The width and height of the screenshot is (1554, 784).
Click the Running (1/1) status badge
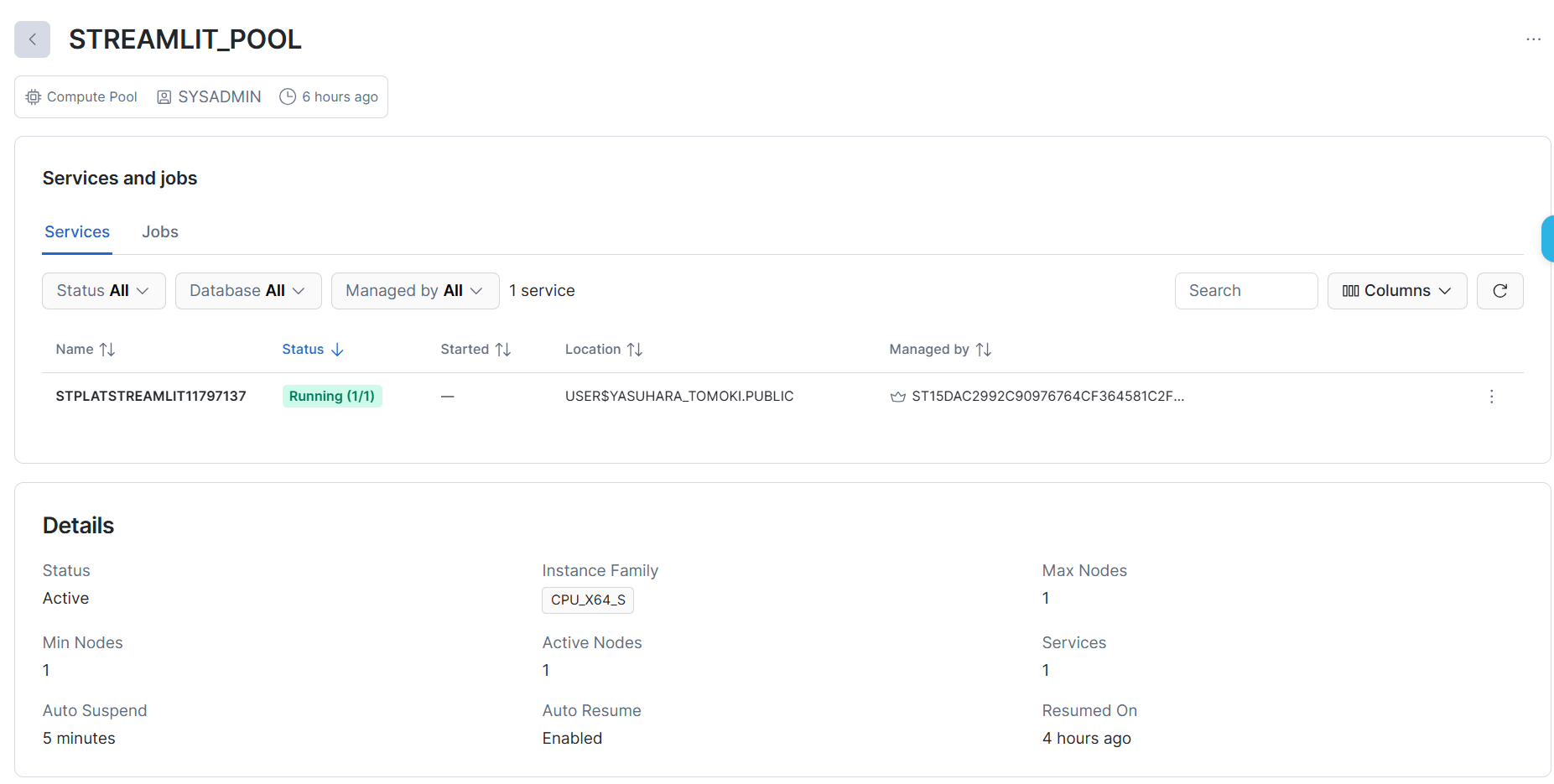332,397
